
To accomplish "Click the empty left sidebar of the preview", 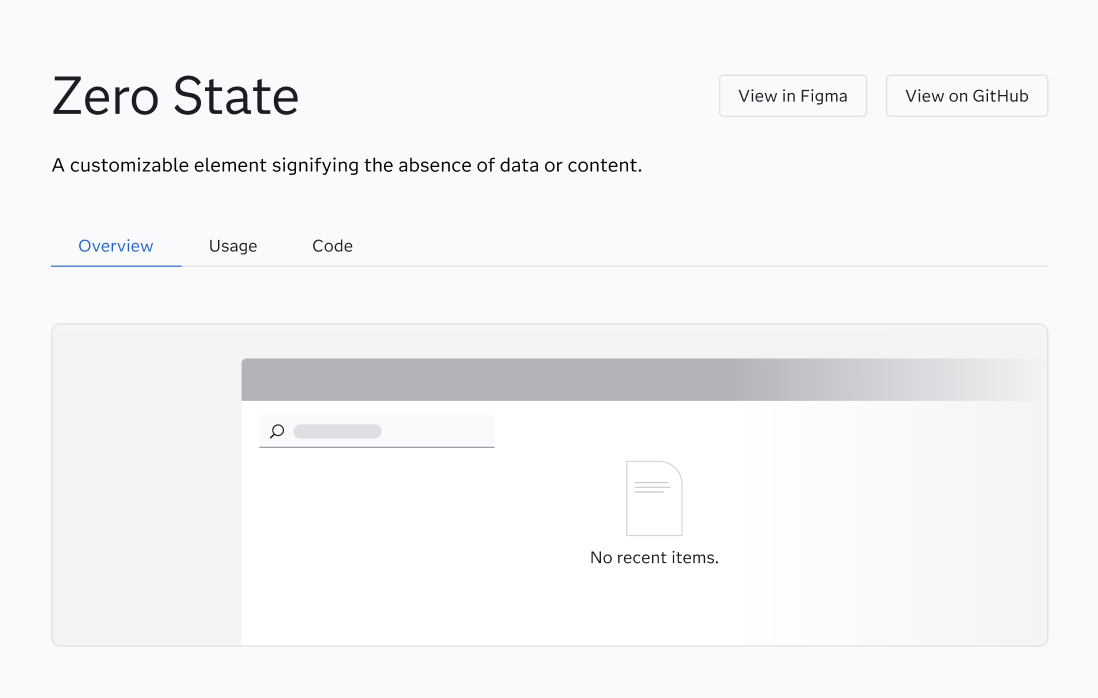I will pyautogui.click(x=147, y=484).
